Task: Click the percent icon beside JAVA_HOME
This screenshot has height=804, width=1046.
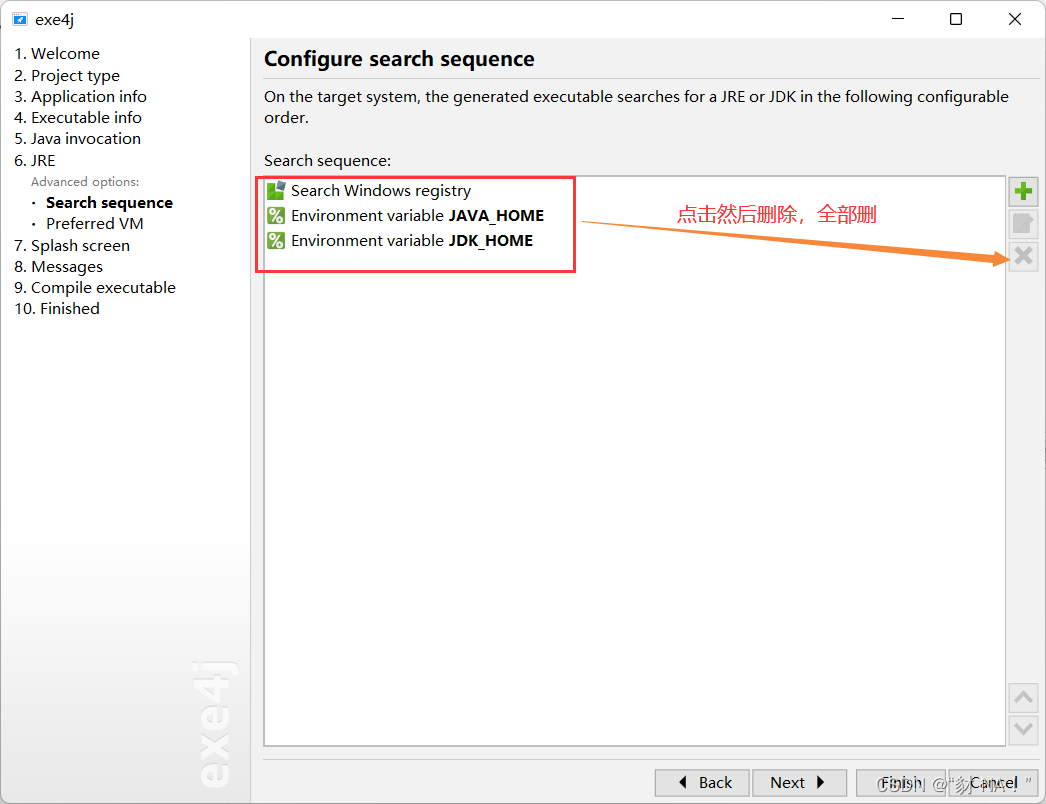Action: (x=275, y=215)
